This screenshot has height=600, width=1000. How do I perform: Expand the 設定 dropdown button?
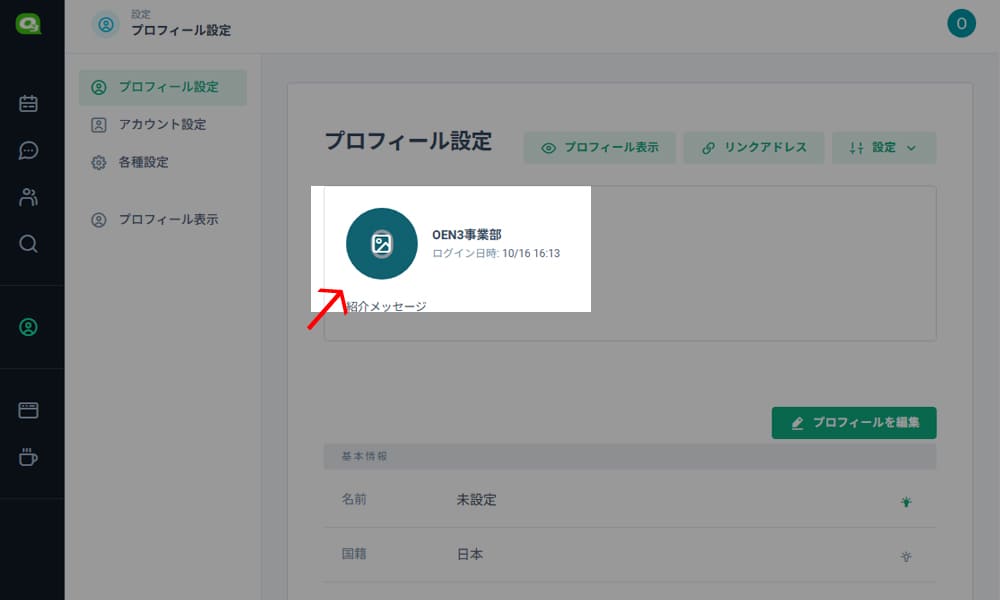883,148
